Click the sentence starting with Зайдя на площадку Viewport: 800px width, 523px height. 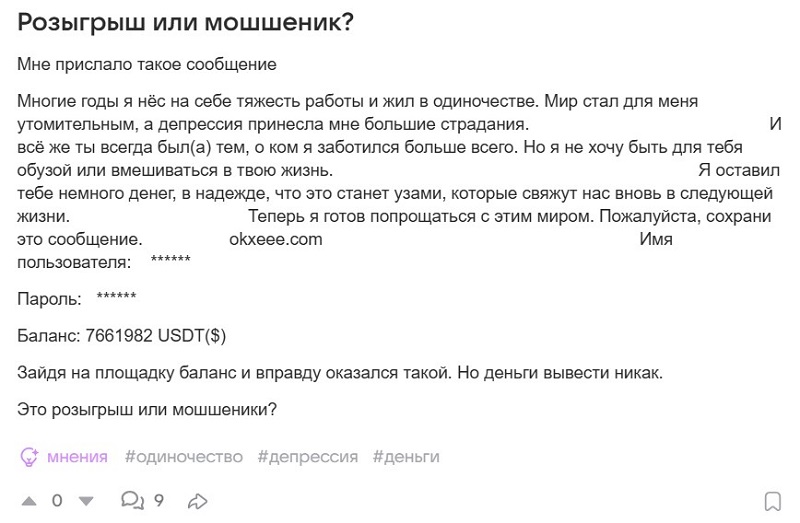tap(340, 372)
